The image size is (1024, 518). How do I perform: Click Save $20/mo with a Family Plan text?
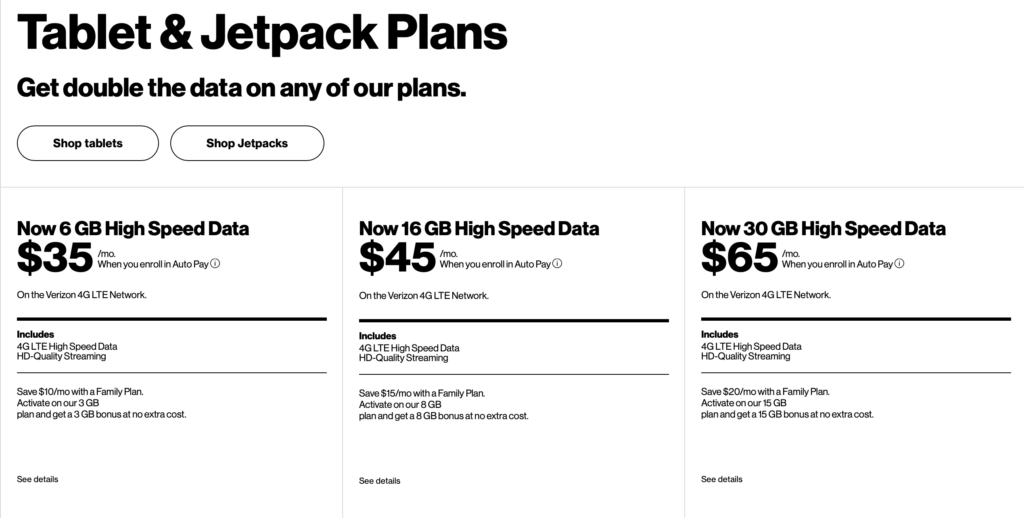765,392
